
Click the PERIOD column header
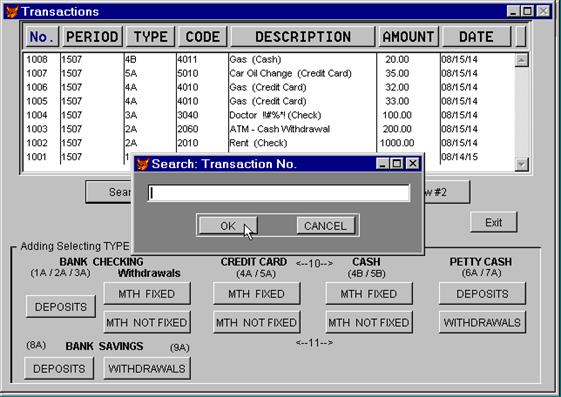click(x=92, y=36)
